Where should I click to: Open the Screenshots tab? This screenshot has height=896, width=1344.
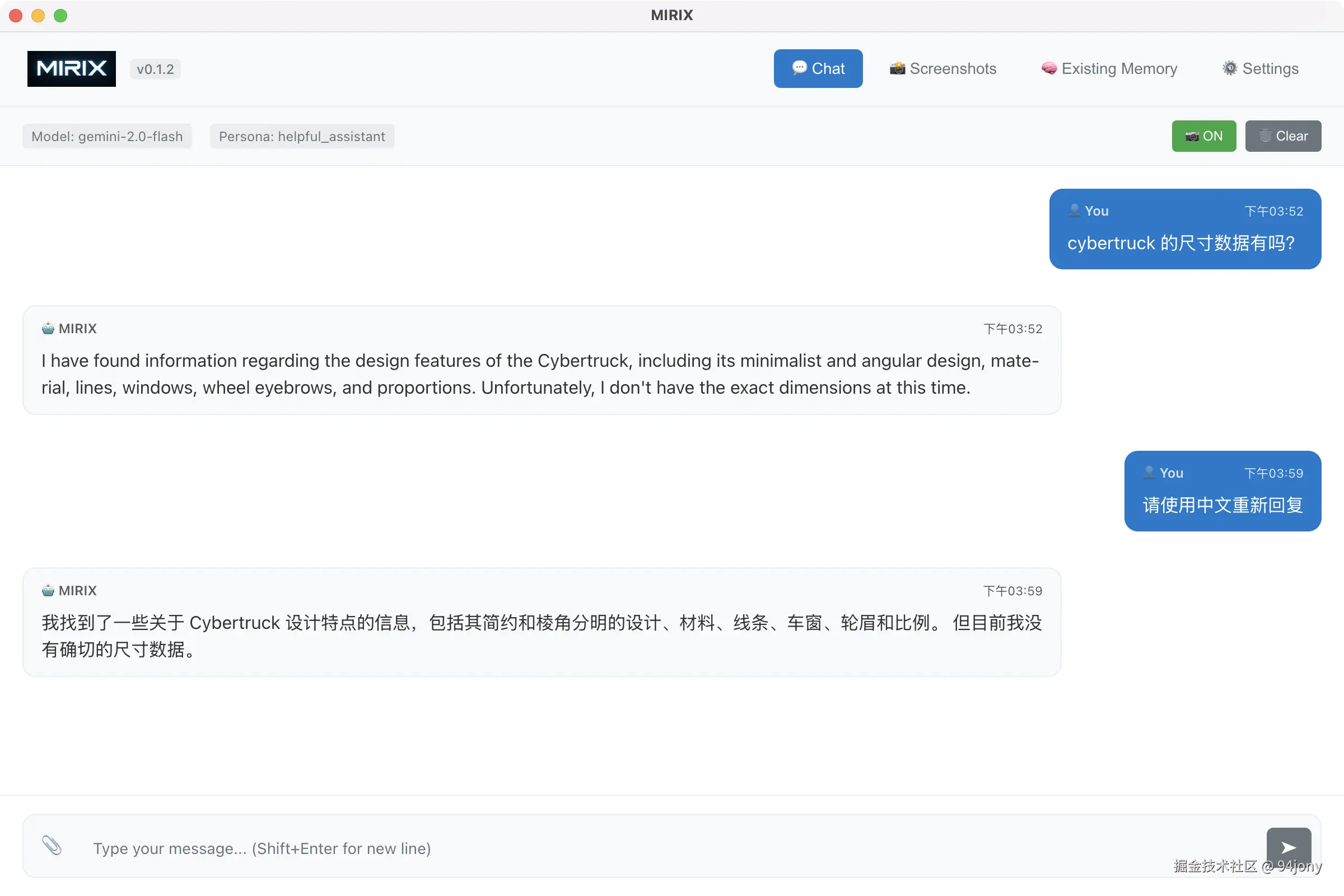[943, 68]
